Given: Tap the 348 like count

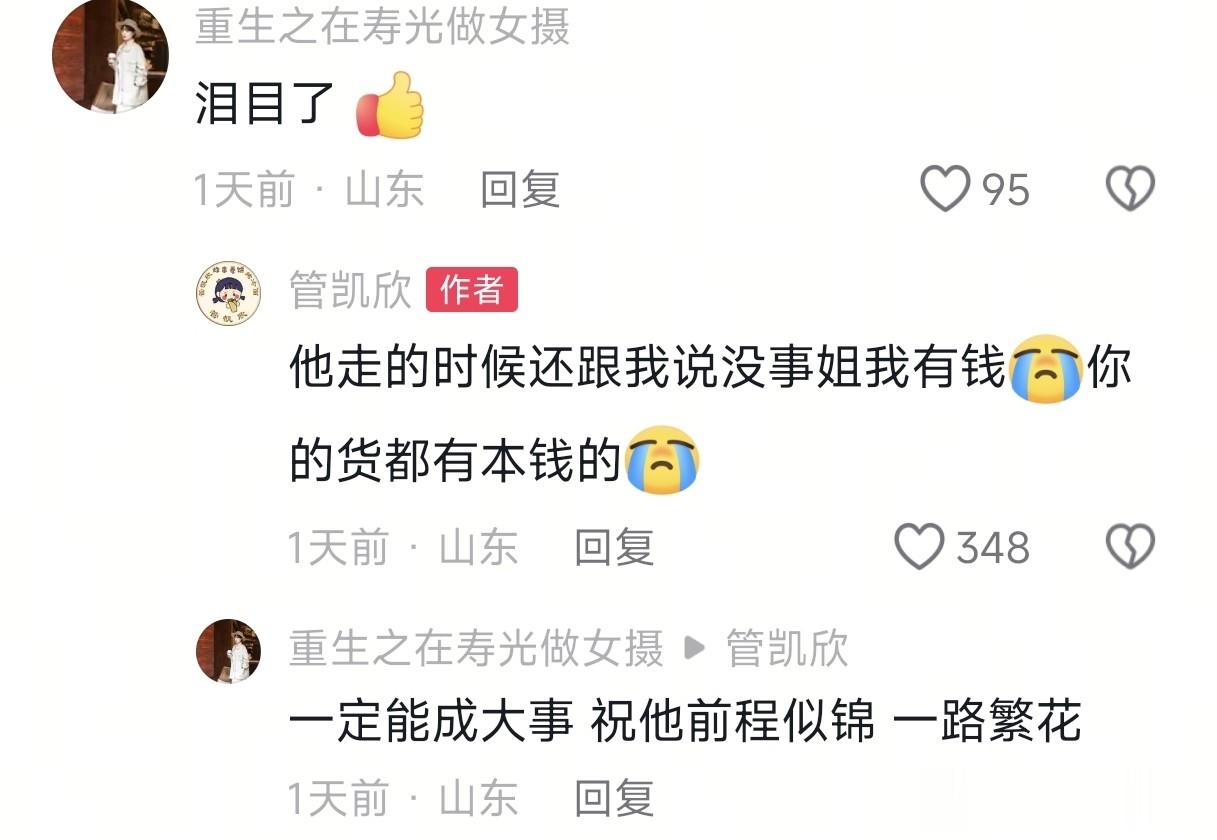Looking at the screenshot, I should tap(993, 548).
